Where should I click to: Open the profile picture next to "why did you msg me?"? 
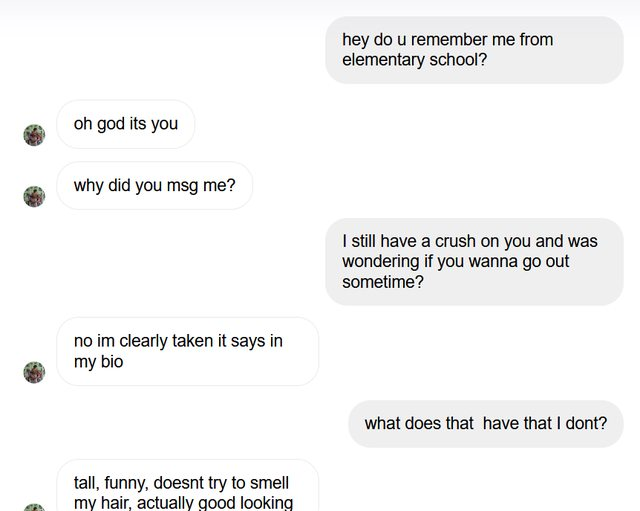(x=34, y=196)
